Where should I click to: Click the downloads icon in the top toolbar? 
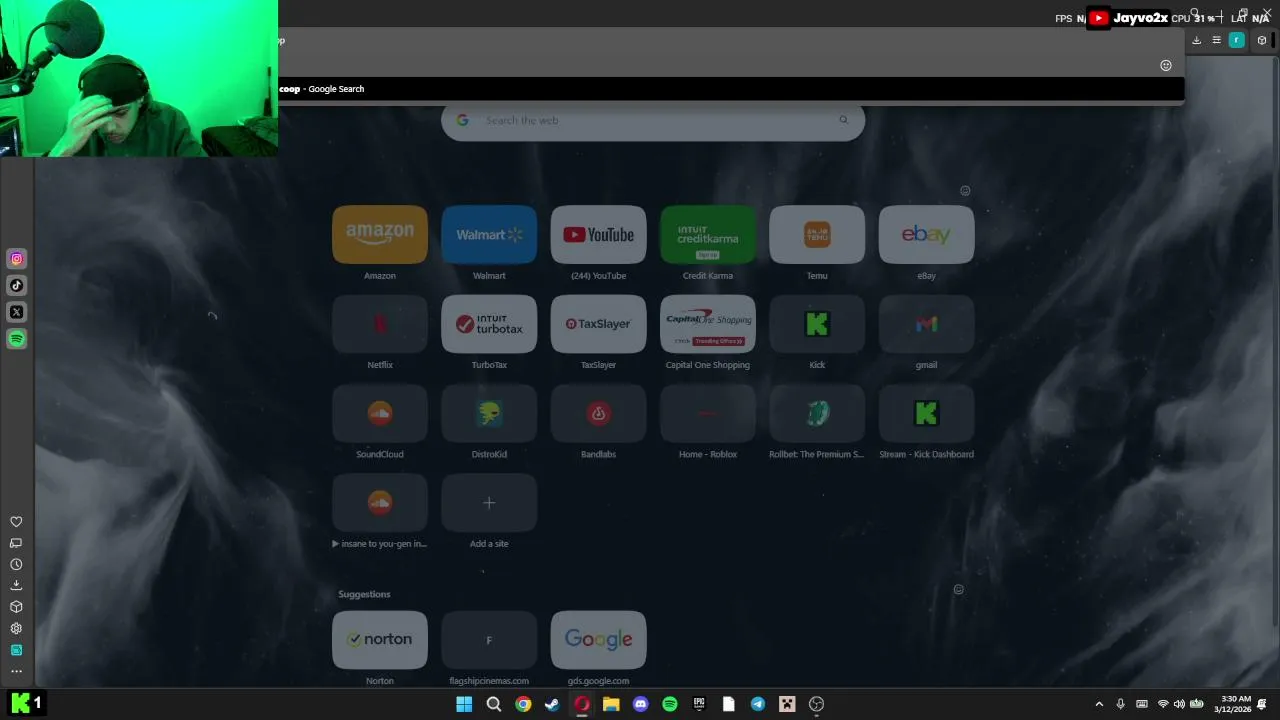pos(1196,40)
